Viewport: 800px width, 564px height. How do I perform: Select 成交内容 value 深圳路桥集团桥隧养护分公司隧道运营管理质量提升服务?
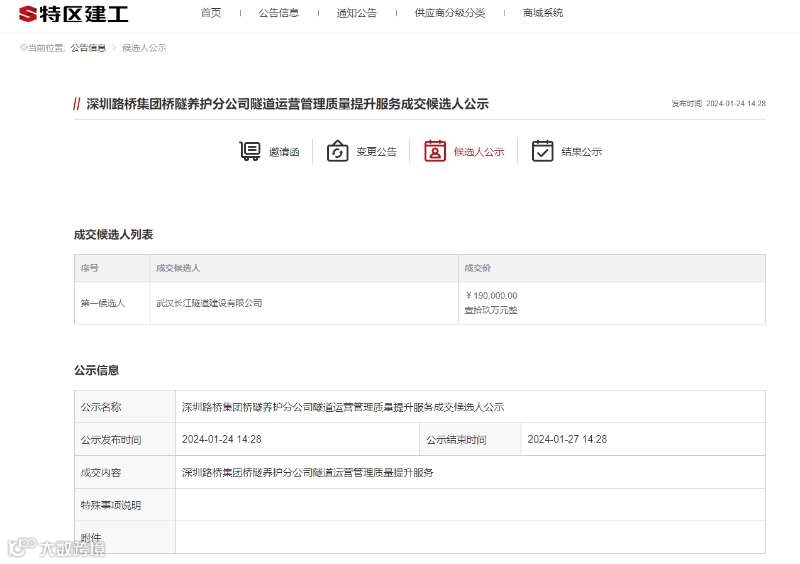308,473
